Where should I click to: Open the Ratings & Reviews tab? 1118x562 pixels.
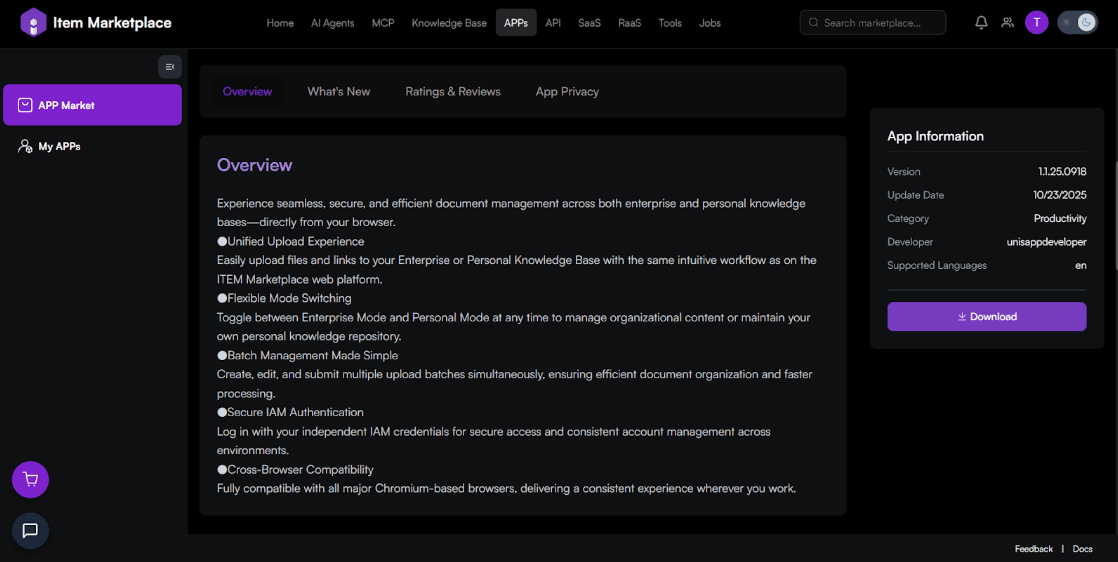click(453, 91)
